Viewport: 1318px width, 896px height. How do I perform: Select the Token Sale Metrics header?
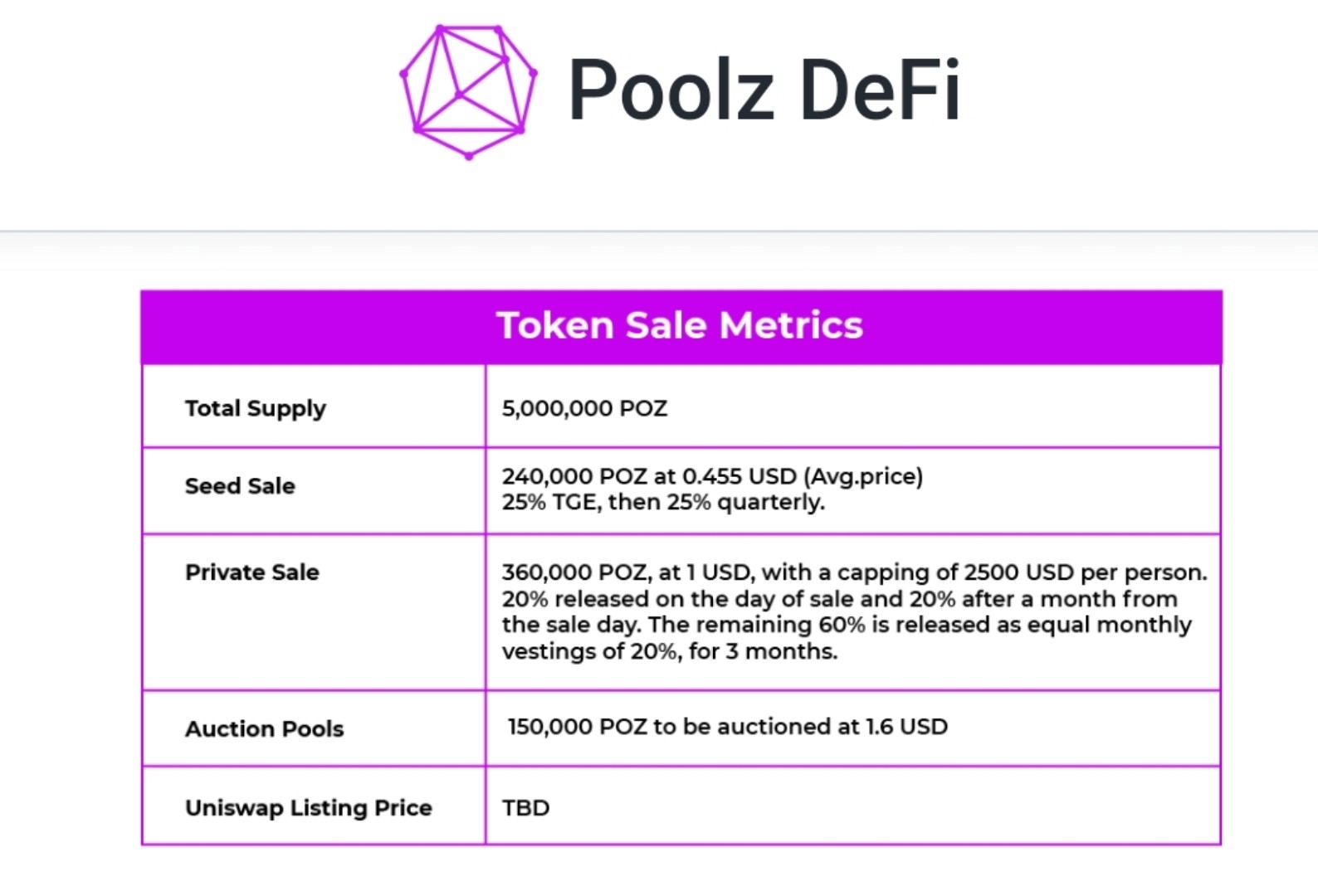(680, 325)
